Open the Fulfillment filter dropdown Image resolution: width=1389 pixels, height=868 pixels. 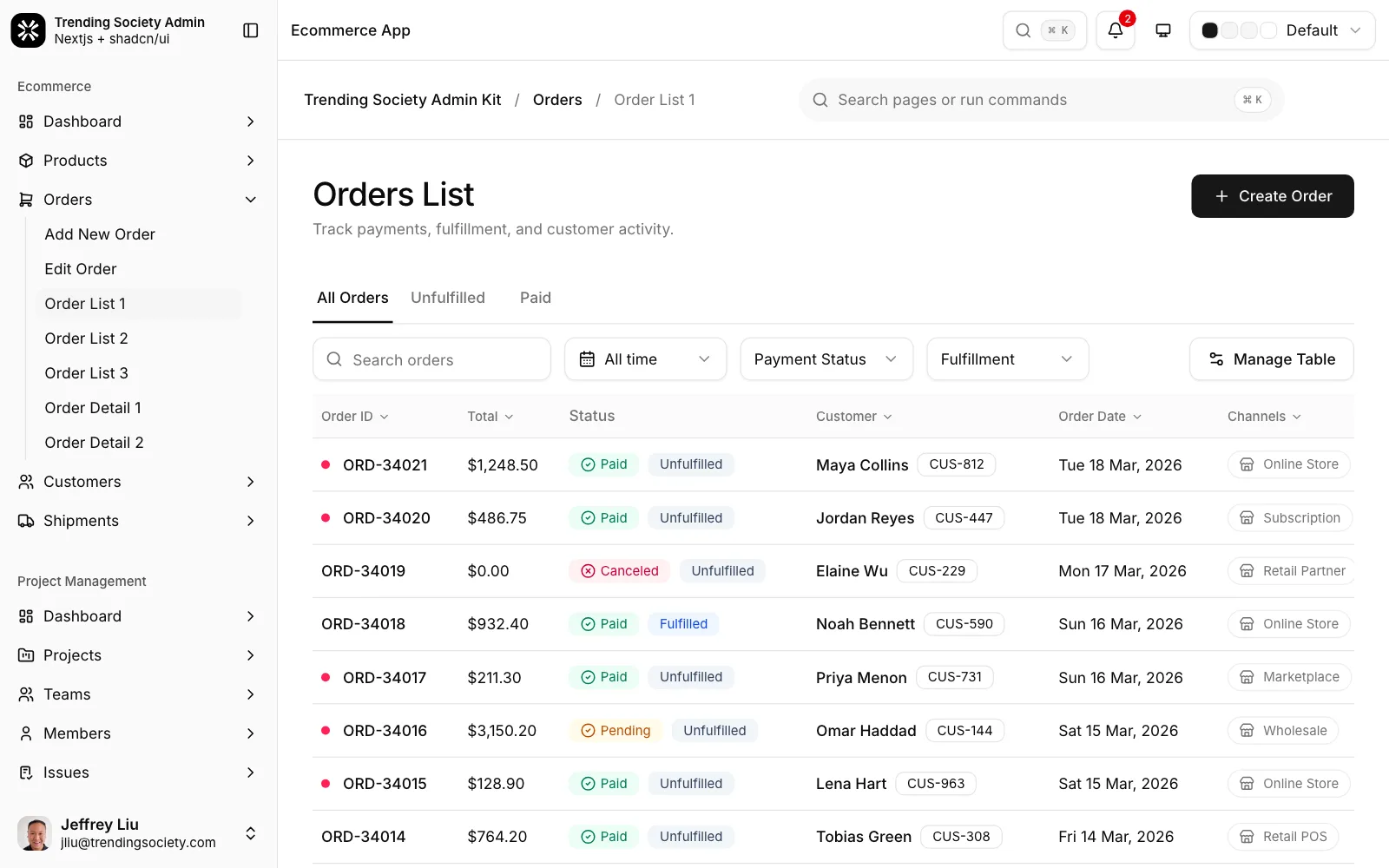1008,359
